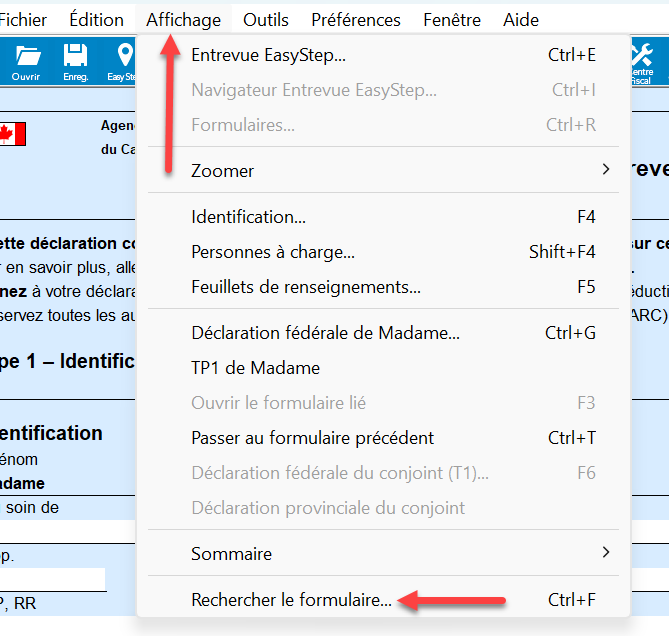Open the Outils menu
This screenshot has height=636, width=669.
266,19
